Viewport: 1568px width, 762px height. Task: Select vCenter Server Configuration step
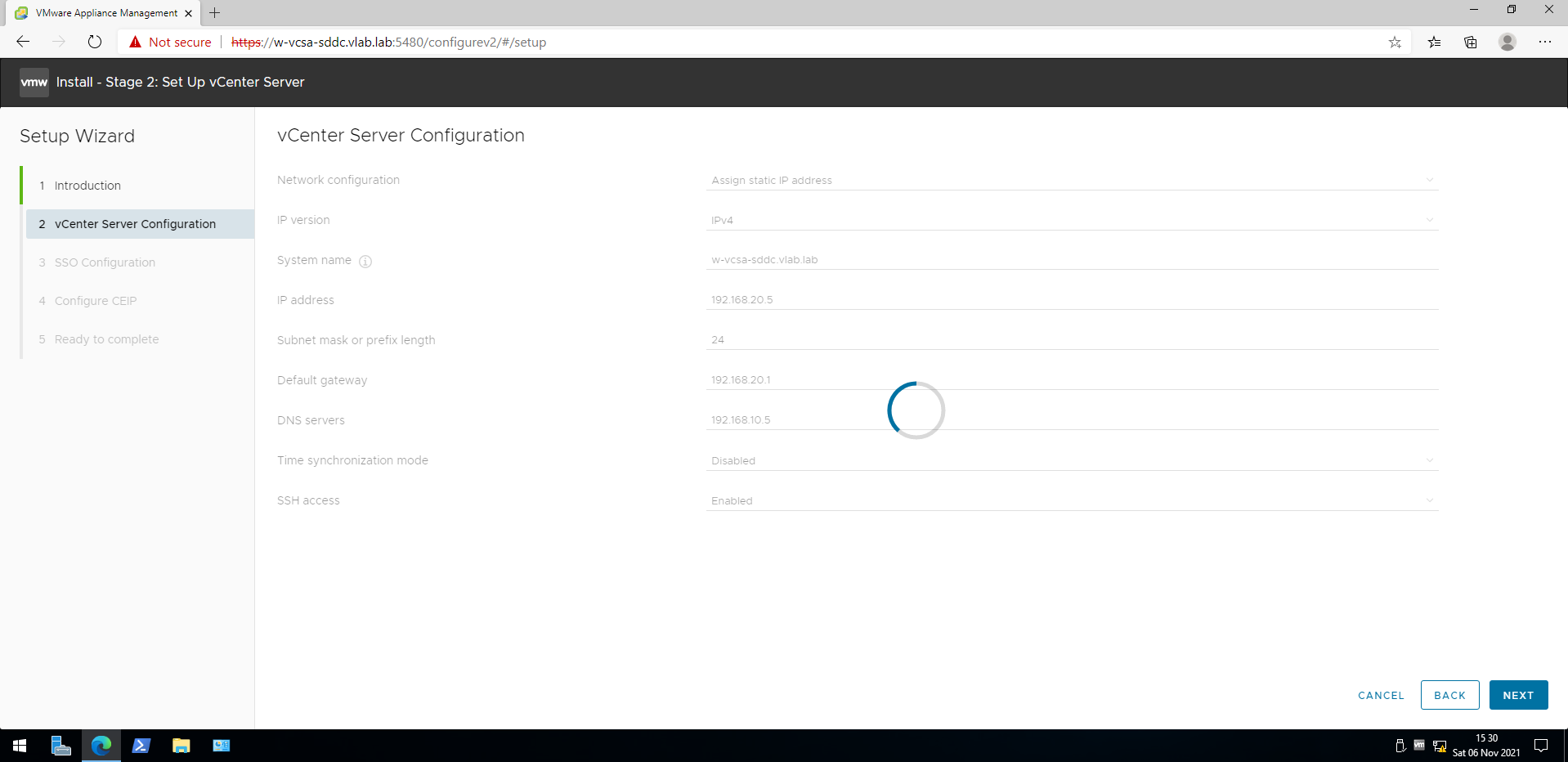tap(140, 224)
